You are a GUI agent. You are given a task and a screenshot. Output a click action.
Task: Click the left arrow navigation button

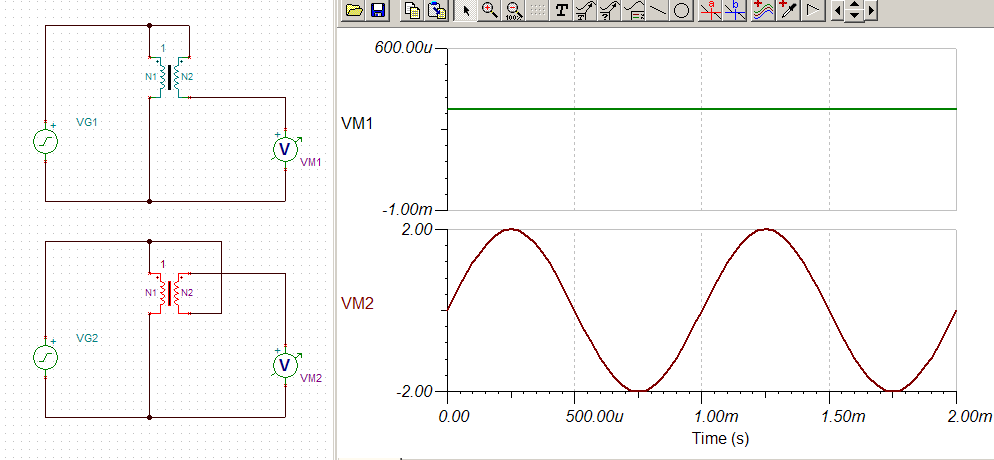pyautogui.click(x=838, y=11)
